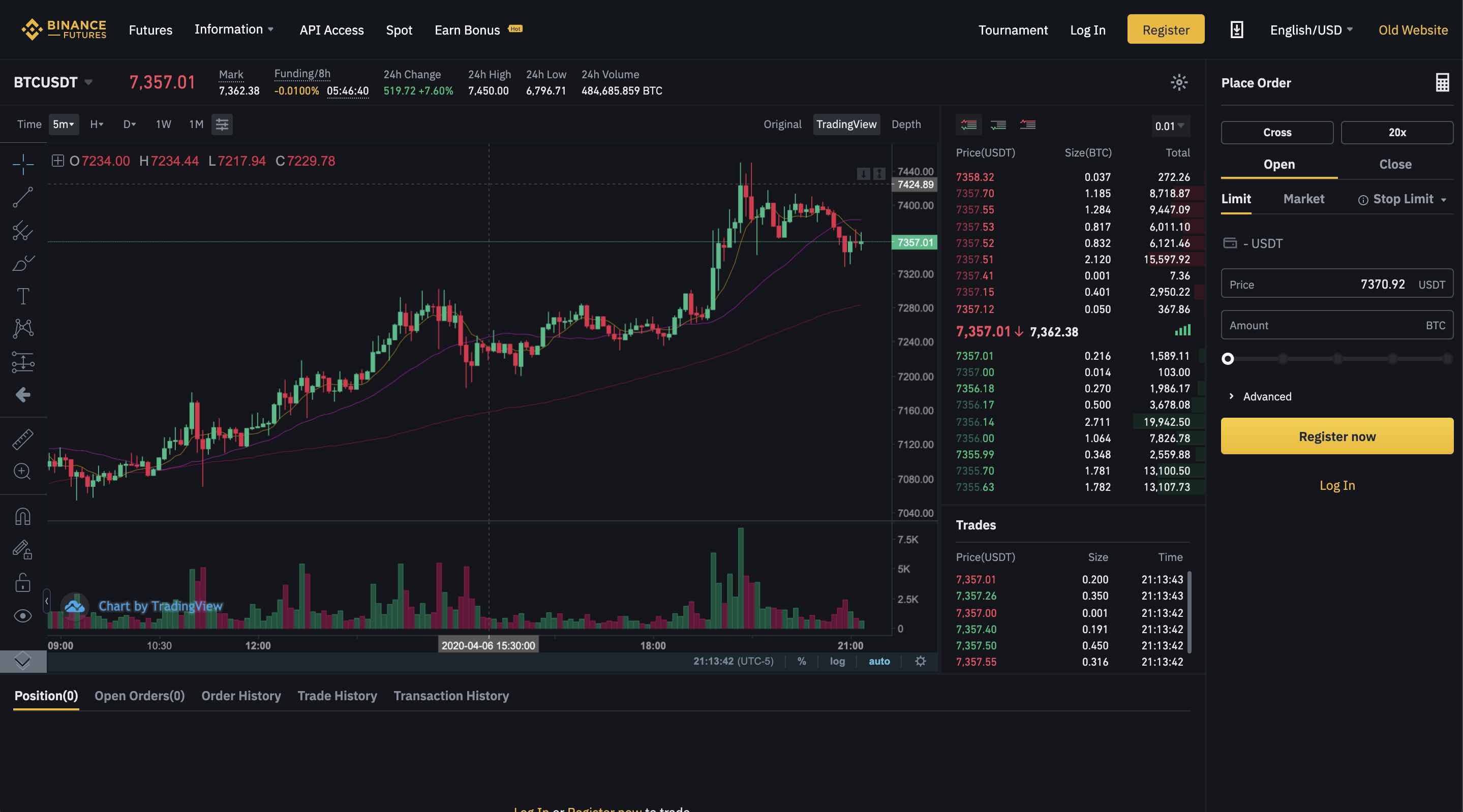Open the BTCUSDT pair selector dropdown
1463x812 pixels.
pyautogui.click(x=52, y=82)
